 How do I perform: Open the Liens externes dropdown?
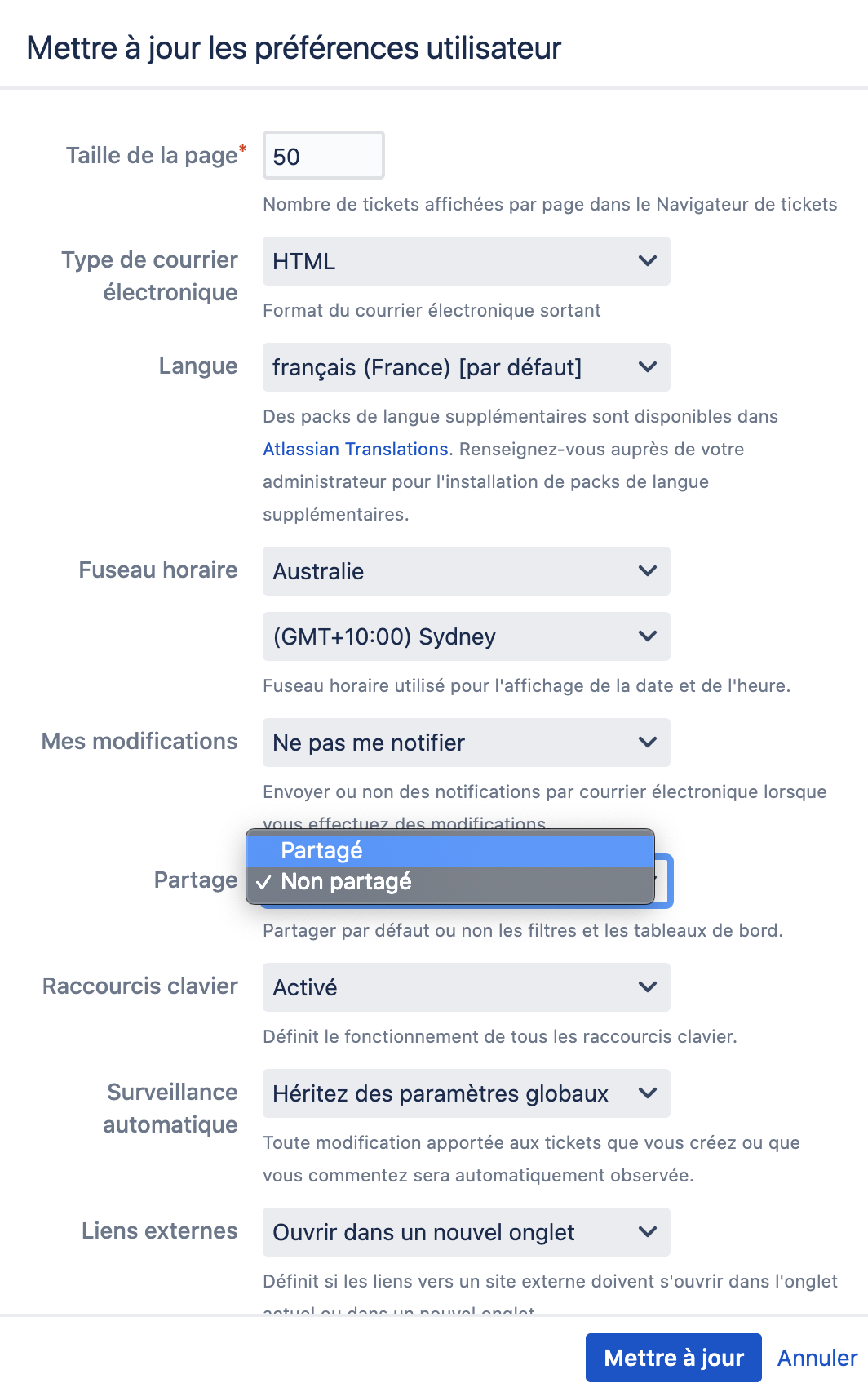click(x=466, y=1232)
